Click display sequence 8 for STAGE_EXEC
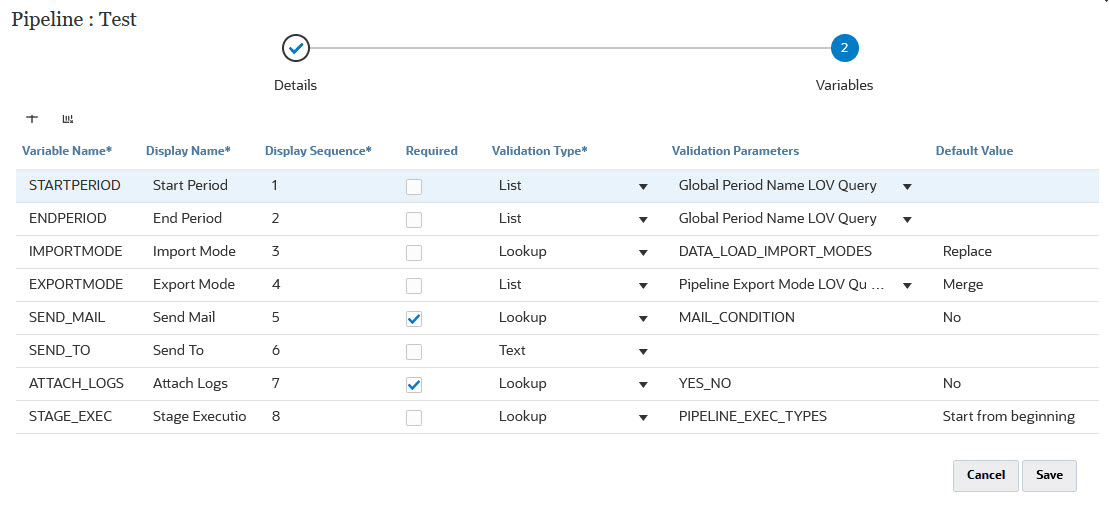1109x507 pixels. 276,416
